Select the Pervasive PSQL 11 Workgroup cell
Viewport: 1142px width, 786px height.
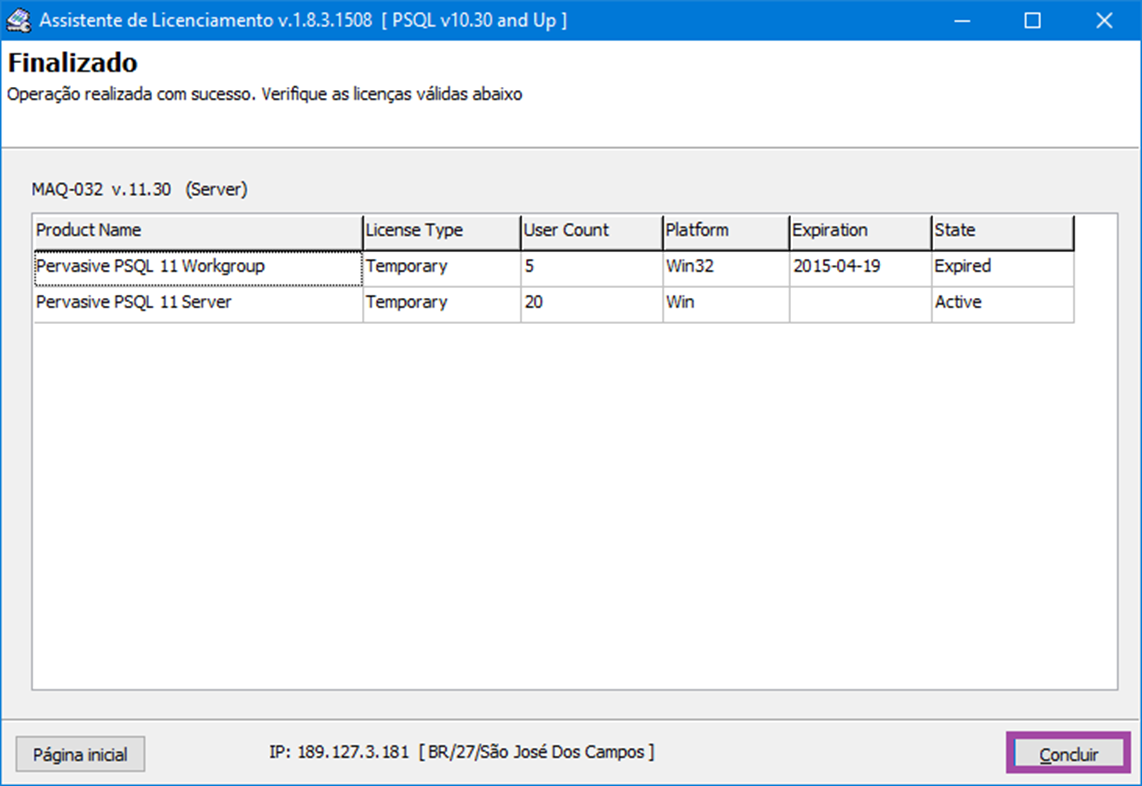click(x=198, y=267)
